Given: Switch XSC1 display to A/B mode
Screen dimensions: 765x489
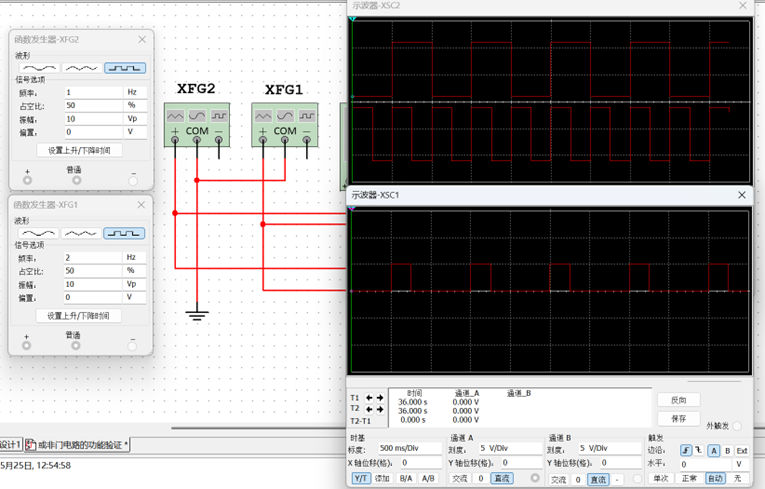Looking at the screenshot, I should coord(428,479).
